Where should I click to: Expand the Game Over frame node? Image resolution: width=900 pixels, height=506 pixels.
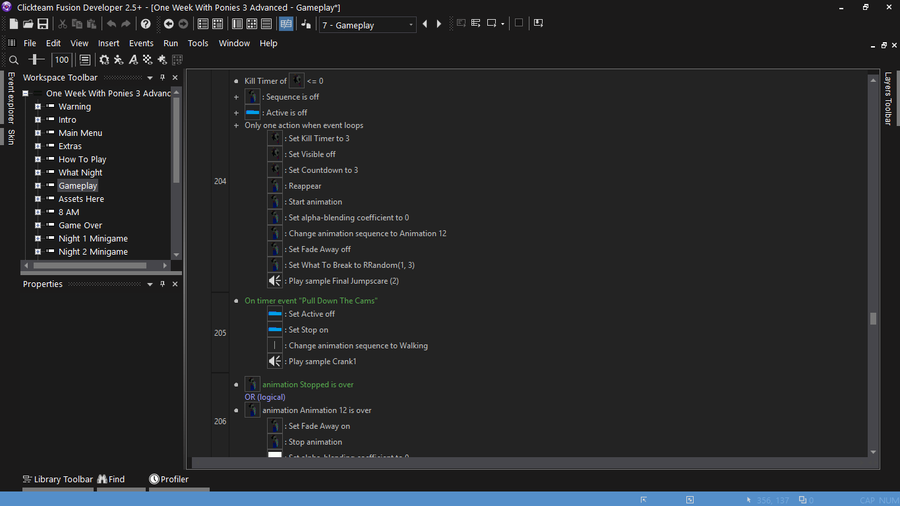38,225
